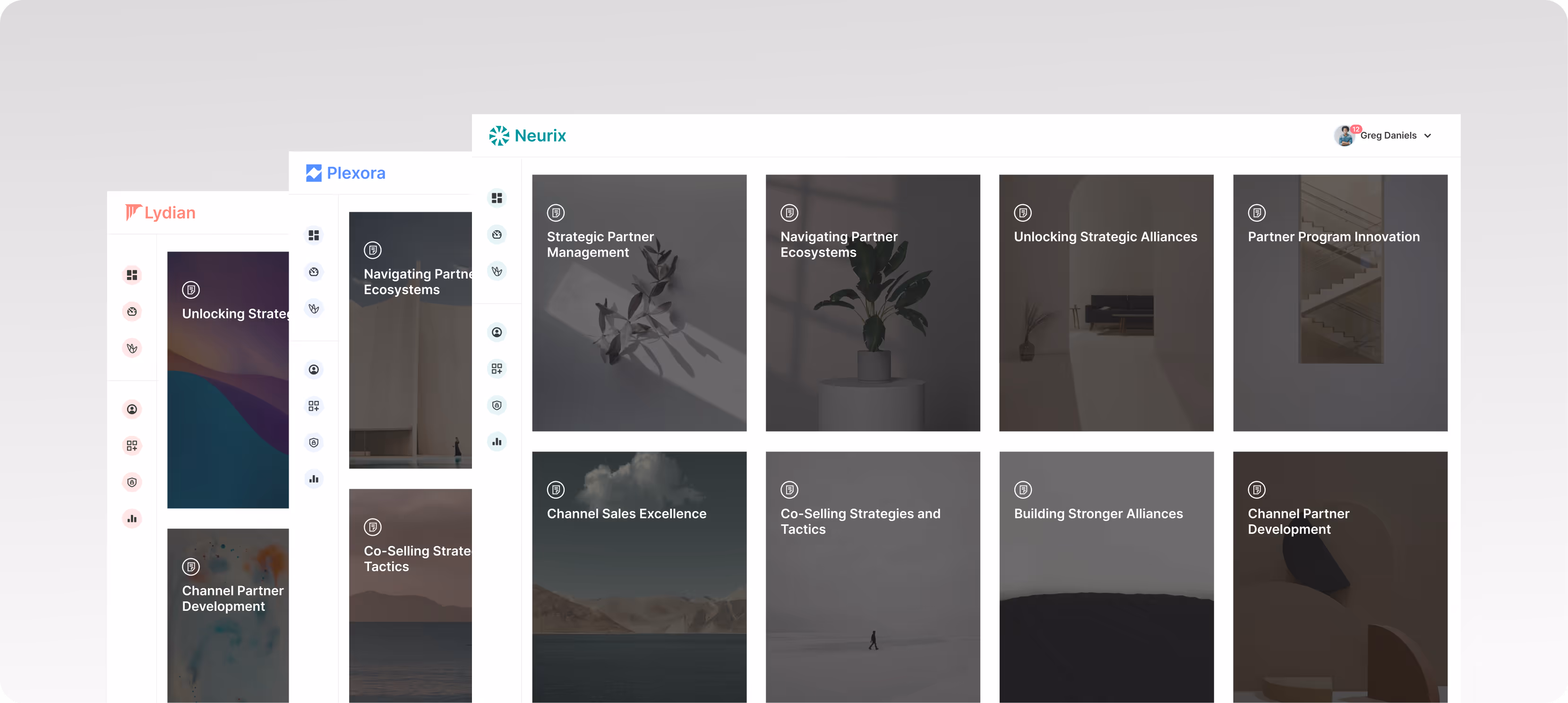This screenshot has height=703, width=1568.
Task: Select the gauge icon in Plexora sidebar
Action: tap(314, 272)
